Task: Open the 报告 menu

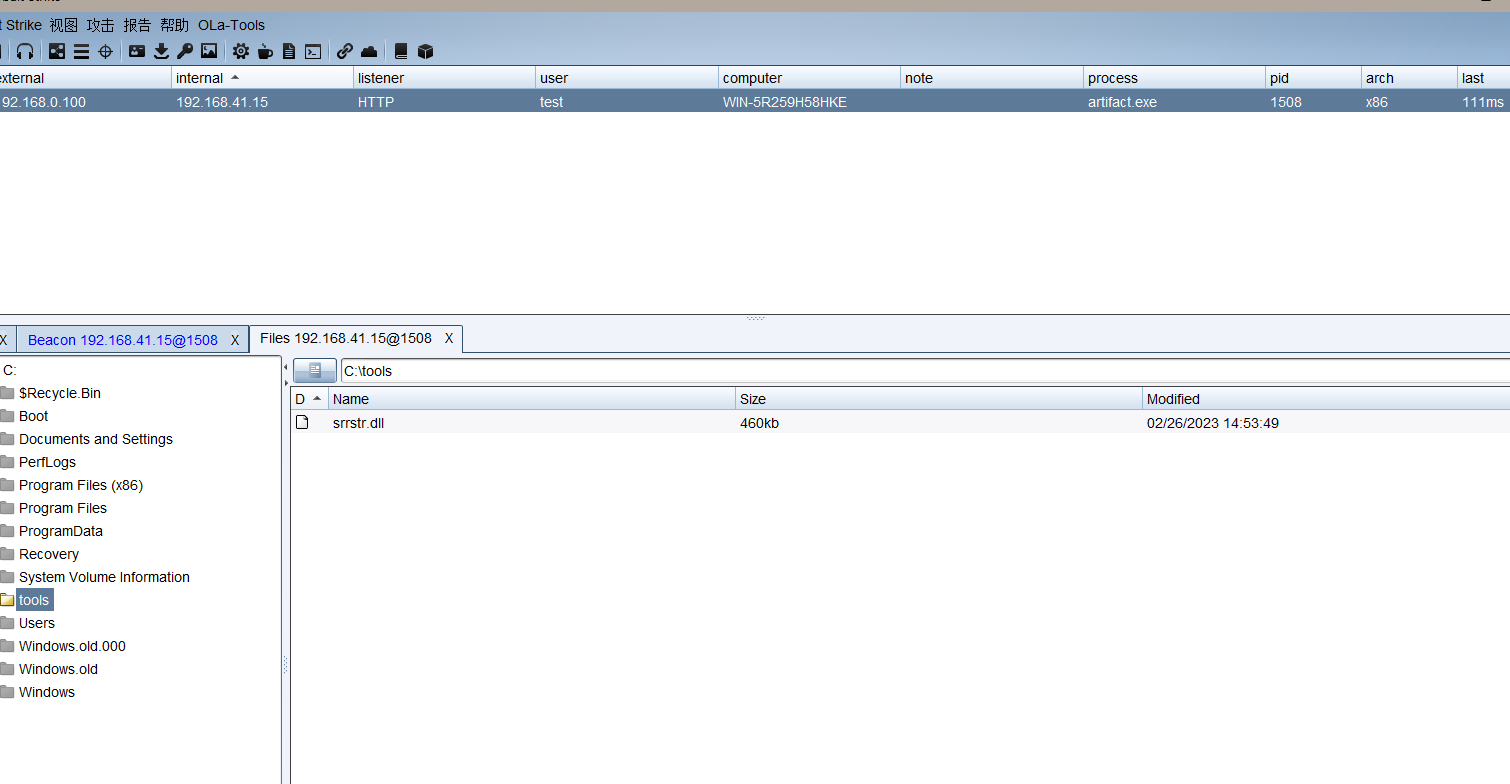Action: [x=138, y=25]
